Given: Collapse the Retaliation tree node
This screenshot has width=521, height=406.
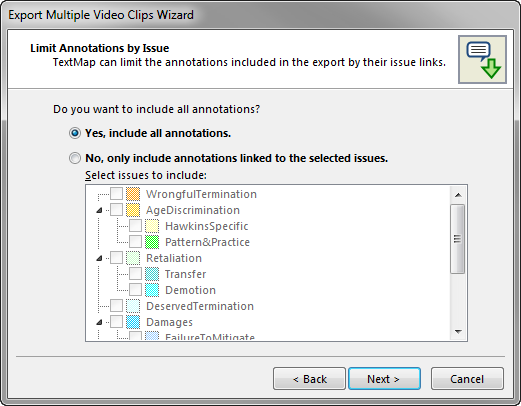Looking at the screenshot, I should [x=99, y=258].
